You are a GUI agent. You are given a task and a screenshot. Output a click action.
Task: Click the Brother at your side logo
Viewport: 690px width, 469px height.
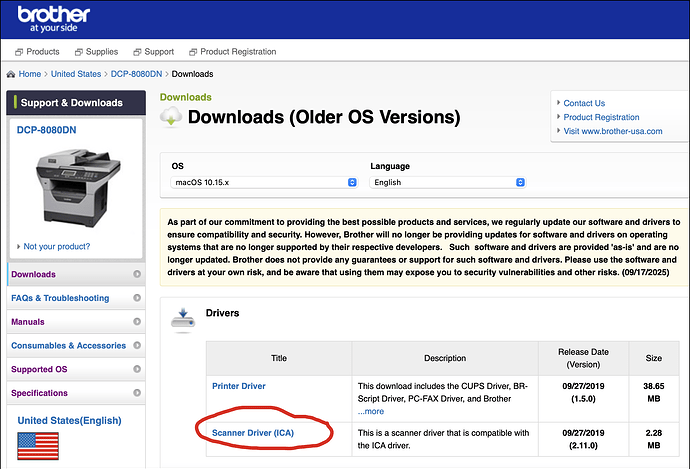tap(54, 19)
